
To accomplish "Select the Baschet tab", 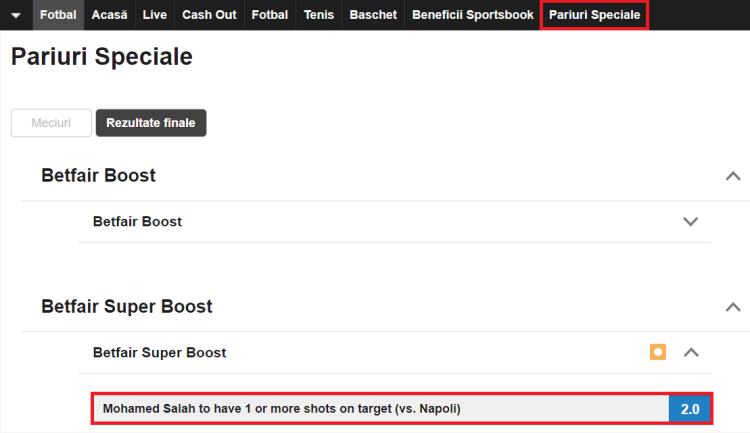I will tap(373, 15).
